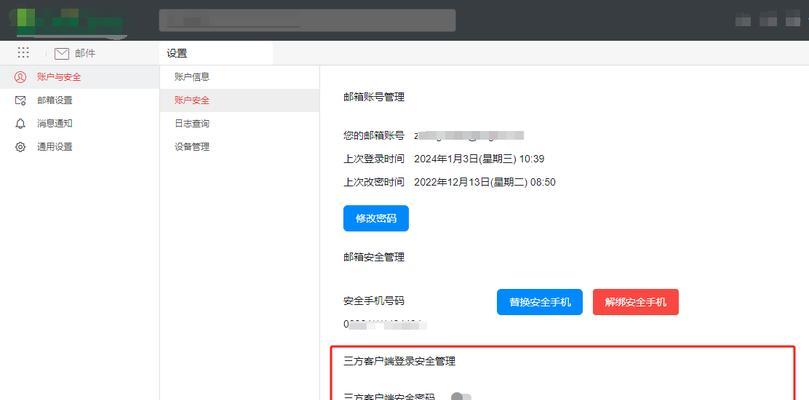Click the 安全手机号码 label
The image size is (809, 400).
click(x=374, y=301)
